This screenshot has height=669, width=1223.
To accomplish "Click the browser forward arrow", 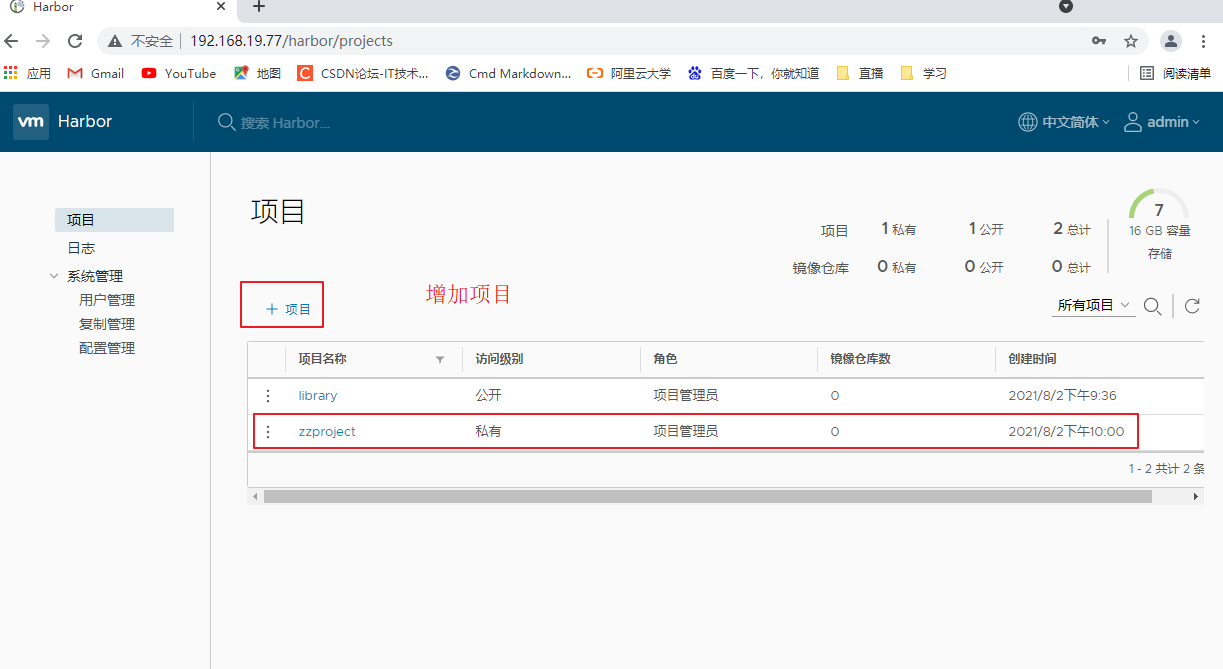I will 43,41.
